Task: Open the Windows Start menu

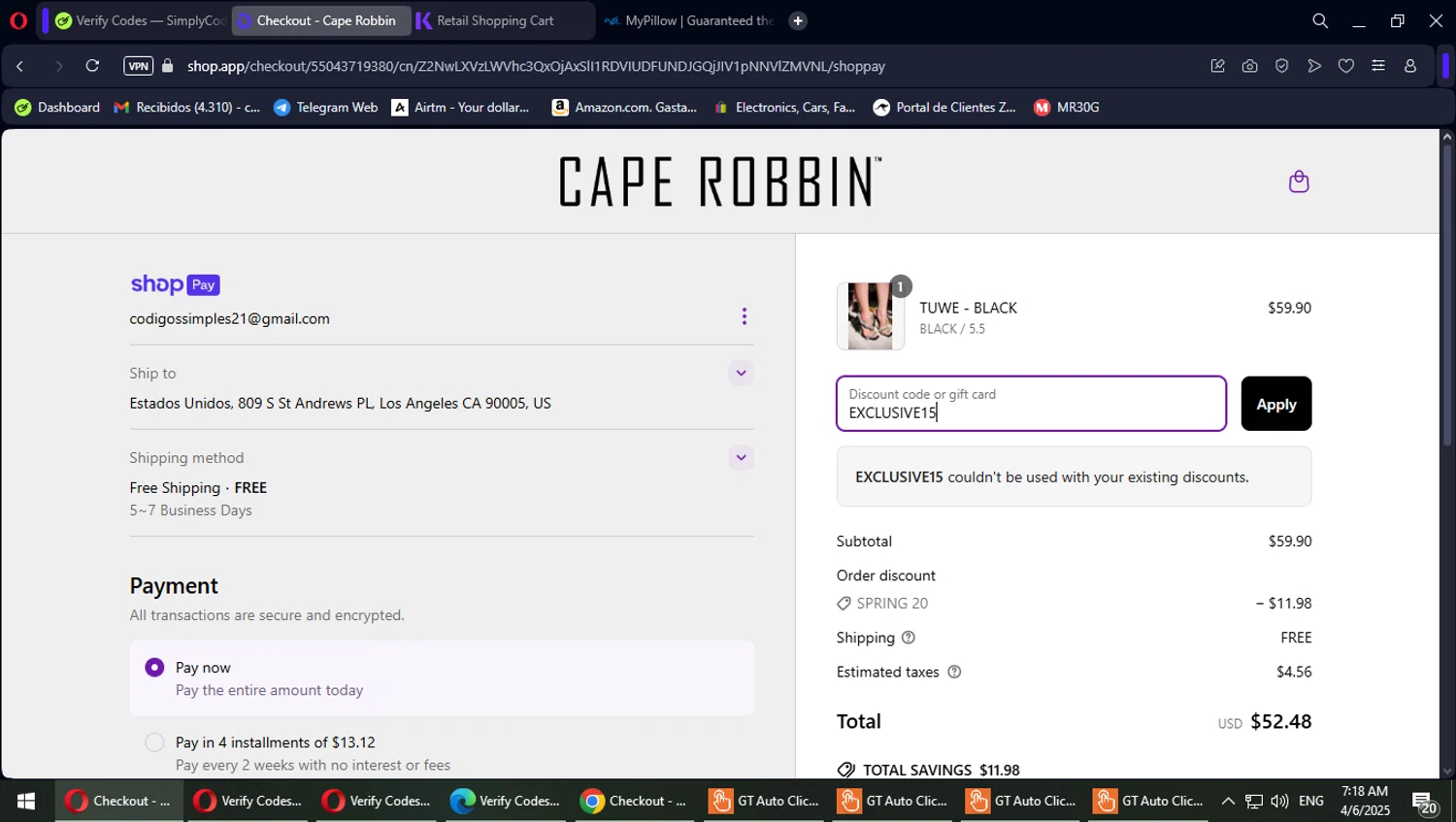Action: [x=26, y=801]
